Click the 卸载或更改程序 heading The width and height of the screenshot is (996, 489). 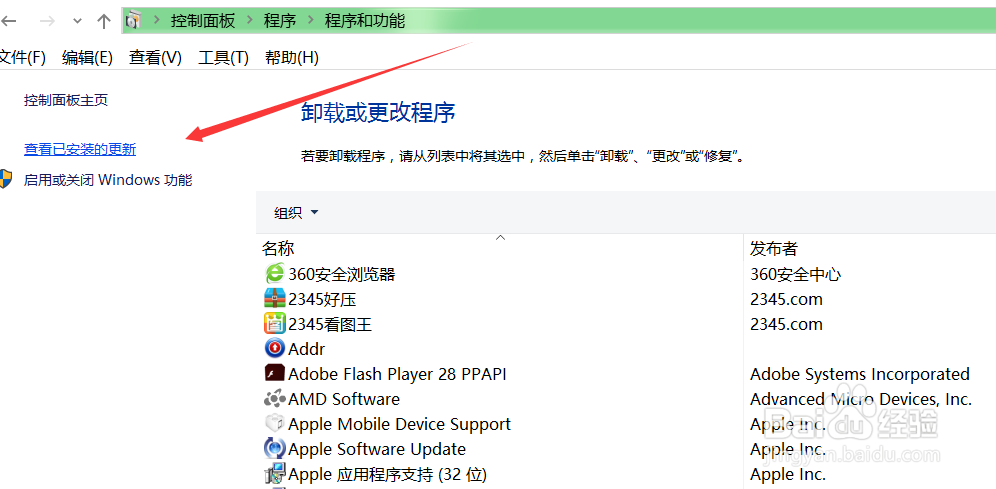click(x=378, y=113)
